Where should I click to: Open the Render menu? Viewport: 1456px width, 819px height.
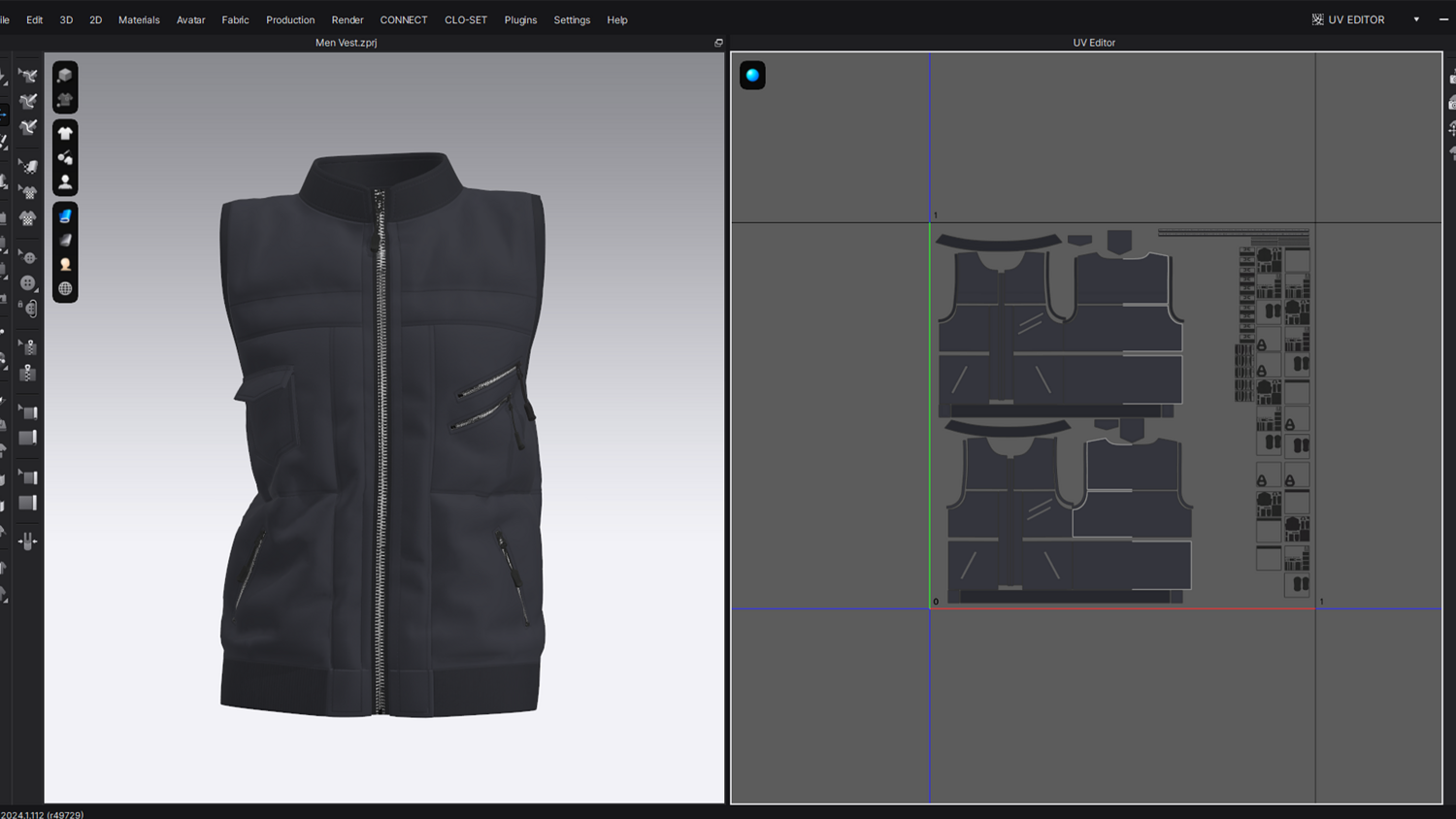tap(347, 19)
